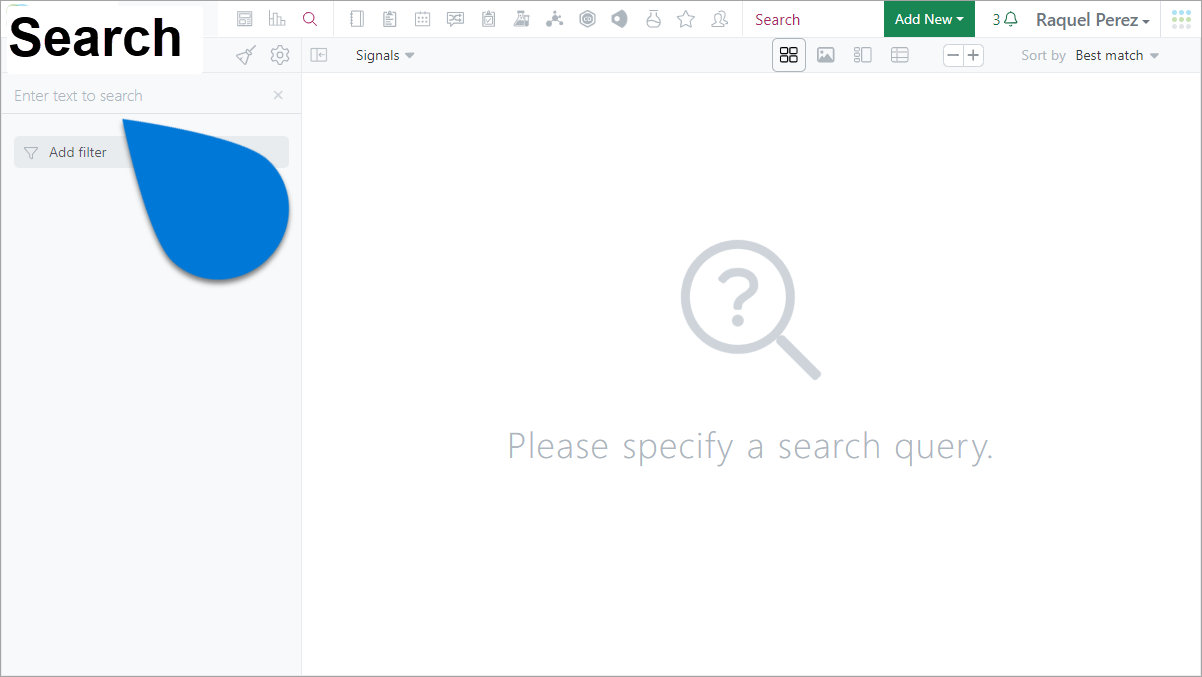Viewport: 1202px width, 677px height.
Task: Open the hexagon badge icon
Action: click(587, 19)
